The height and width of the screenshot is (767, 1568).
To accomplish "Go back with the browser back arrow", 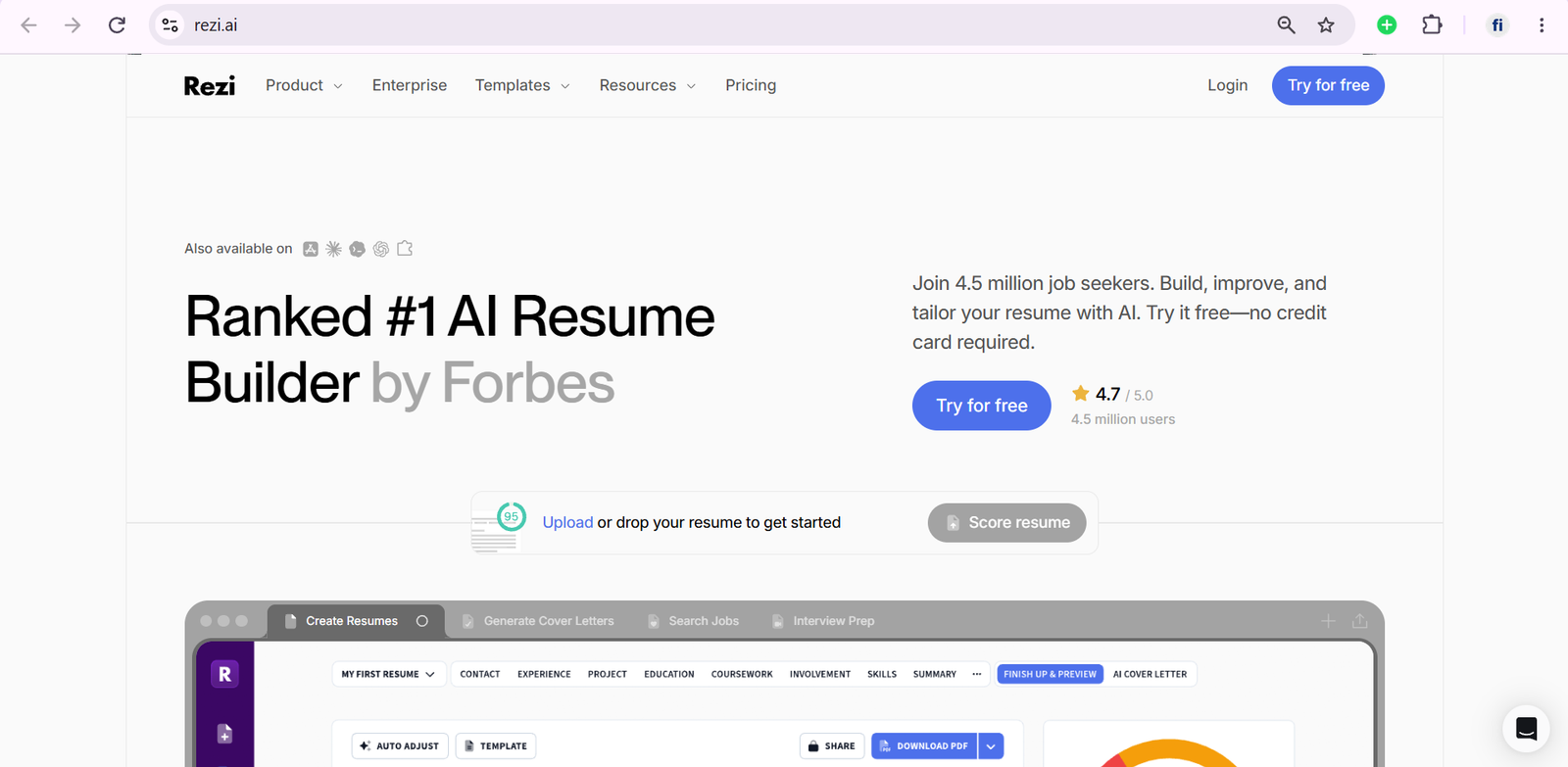I will click(x=28, y=25).
